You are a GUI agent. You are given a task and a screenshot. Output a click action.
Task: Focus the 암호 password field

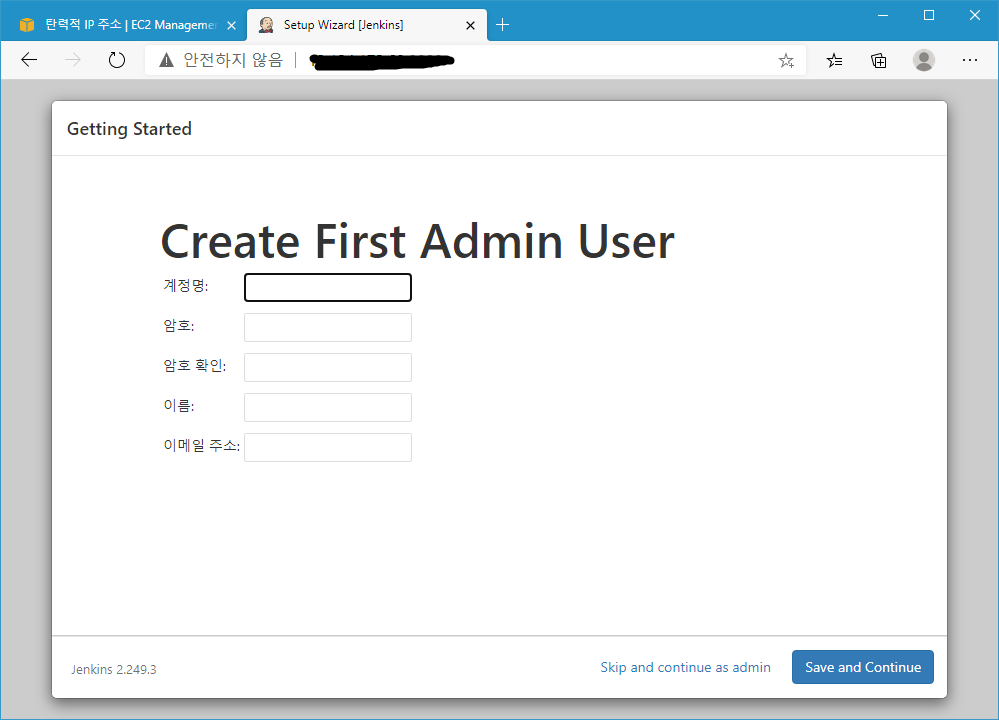(x=327, y=328)
